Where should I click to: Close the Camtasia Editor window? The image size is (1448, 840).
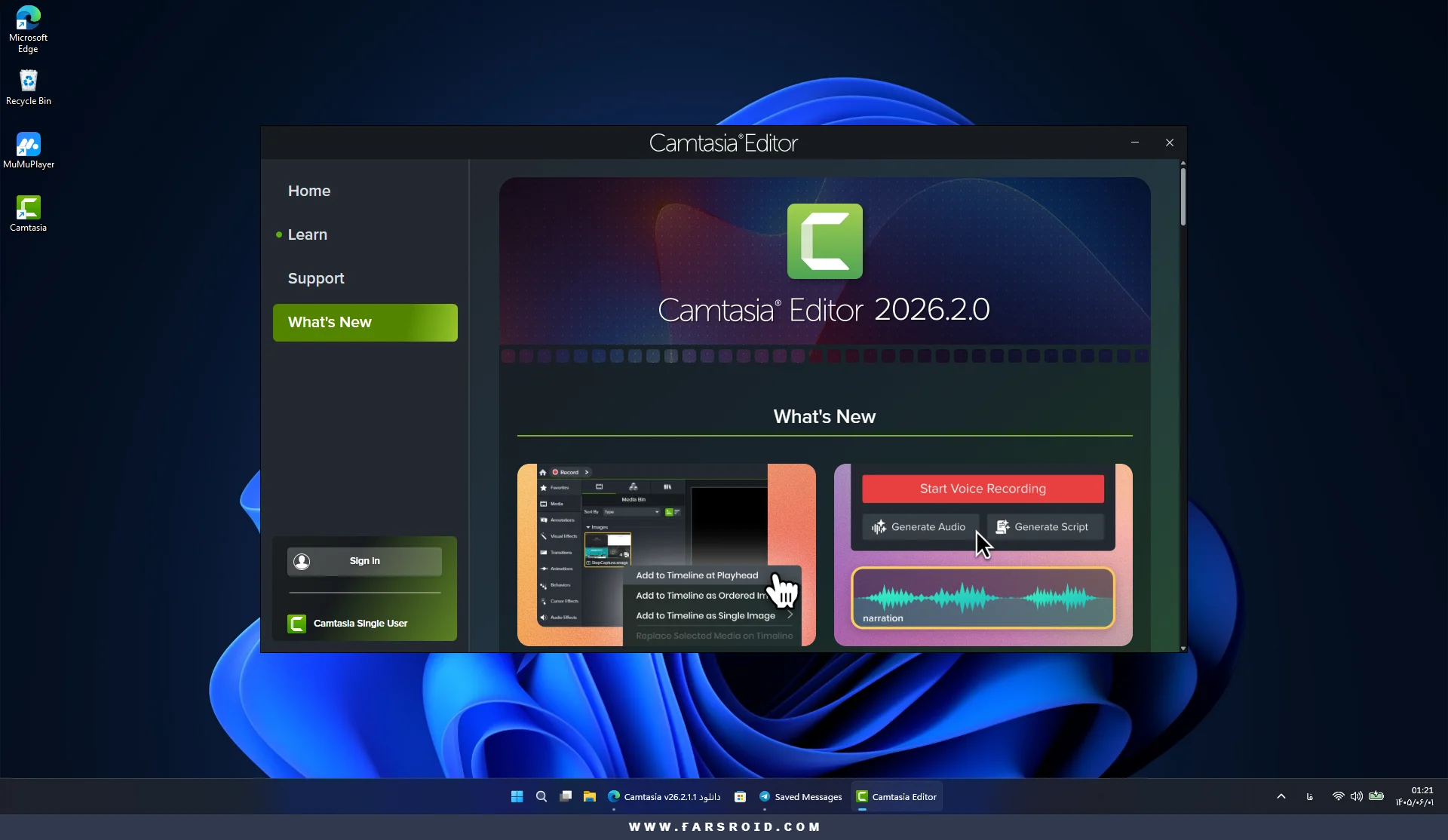tap(1170, 143)
